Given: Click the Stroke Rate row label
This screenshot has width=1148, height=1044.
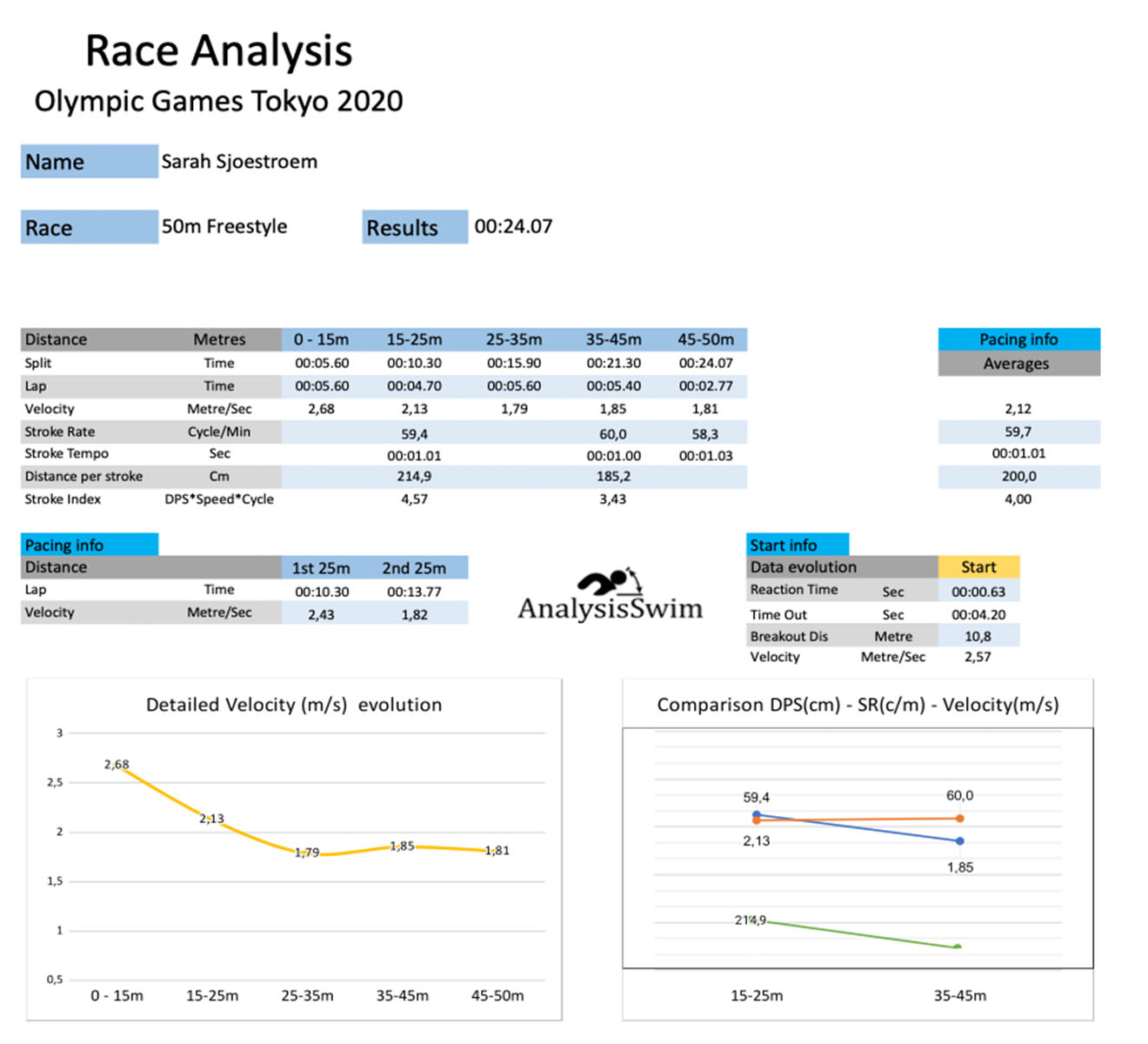Looking at the screenshot, I should 60,432.
